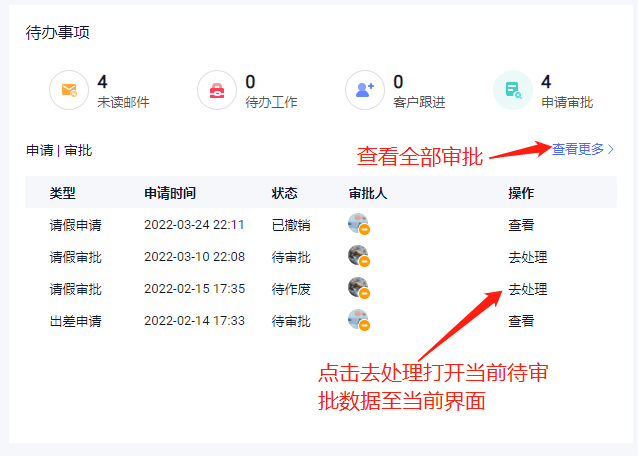
Task: Select the 2022-02-15 17:35 time cell
Action: click(194, 289)
